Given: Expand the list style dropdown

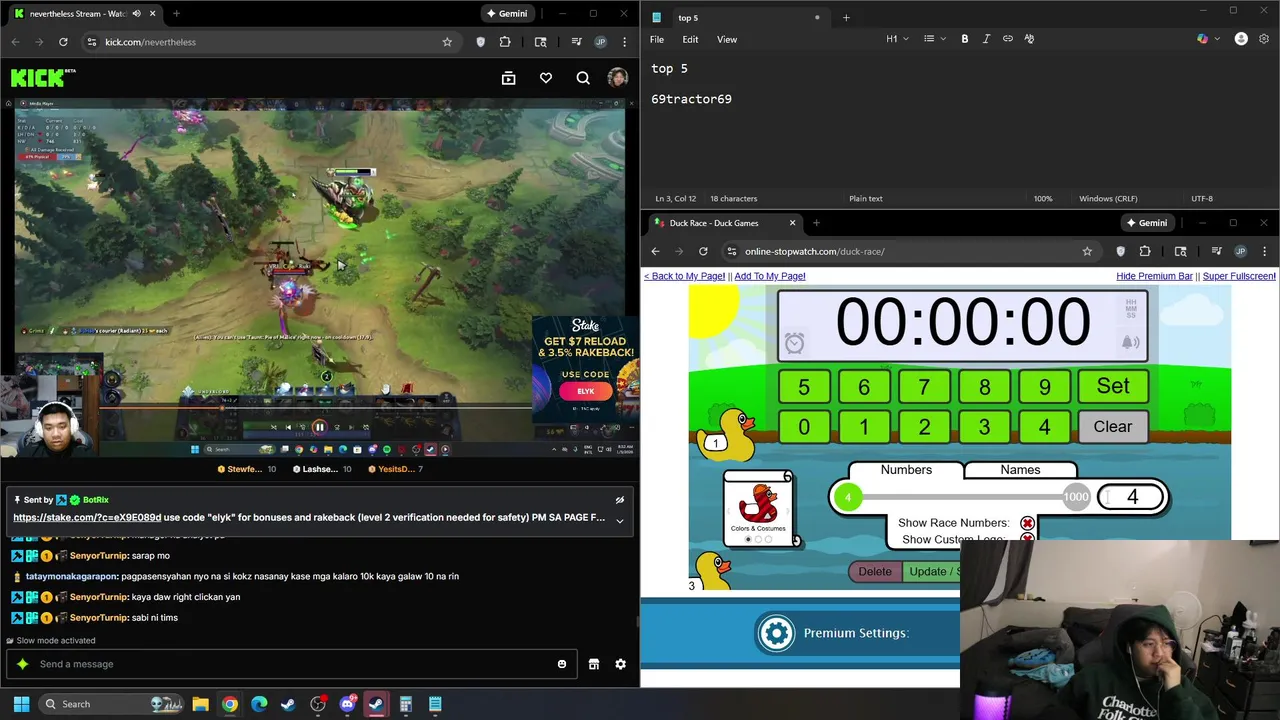Looking at the screenshot, I should [x=934, y=39].
